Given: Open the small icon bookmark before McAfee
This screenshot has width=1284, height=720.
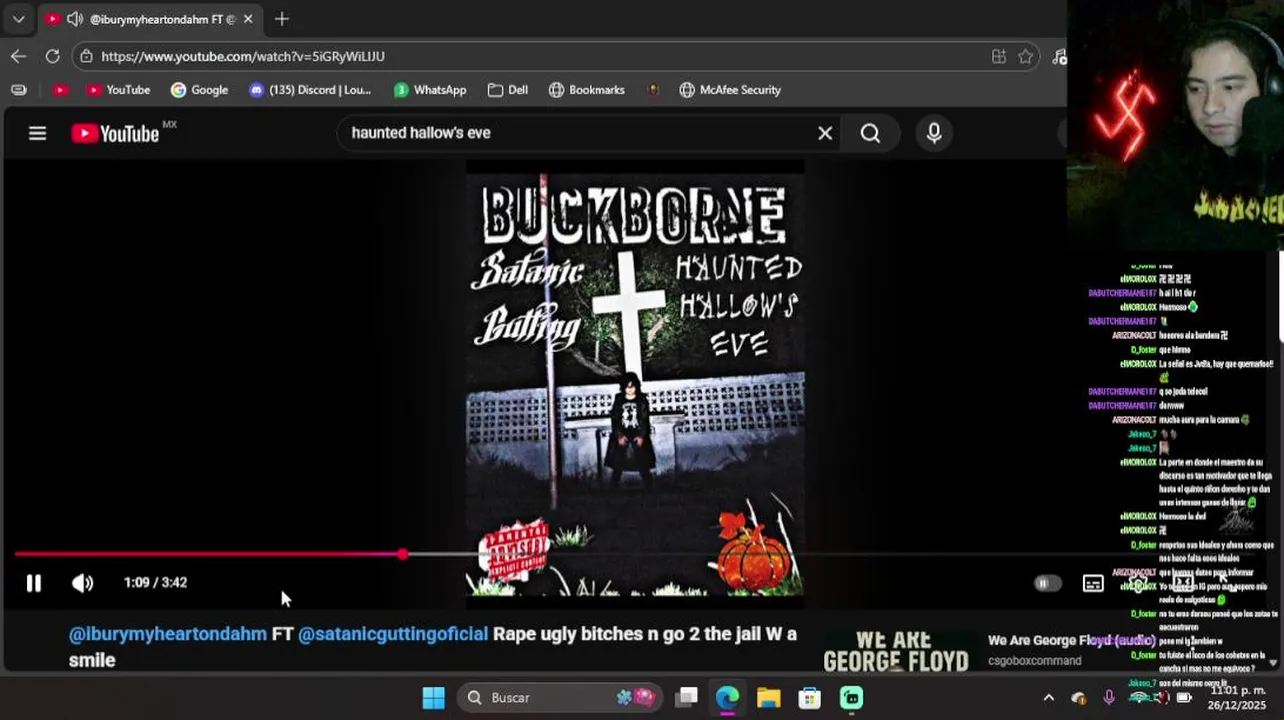Looking at the screenshot, I should pyautogui.click(x=653, y=90).
